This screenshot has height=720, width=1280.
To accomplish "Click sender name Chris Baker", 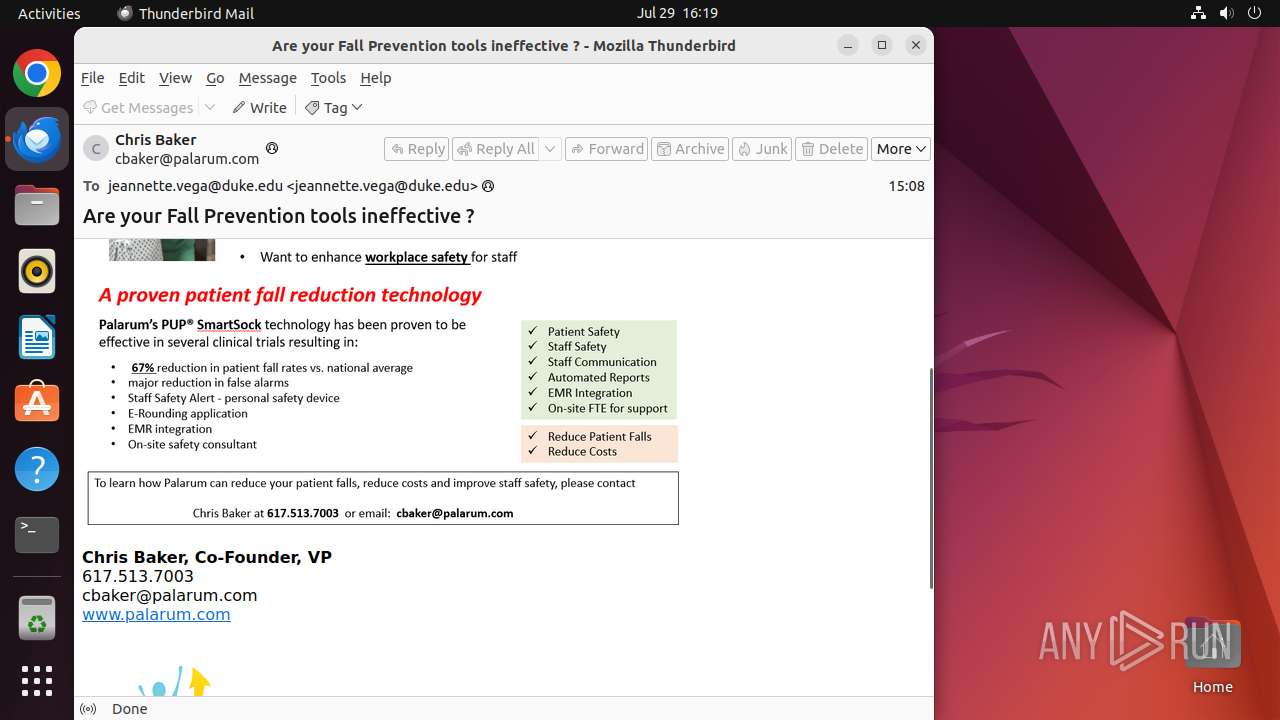I will tap(156, 140).
